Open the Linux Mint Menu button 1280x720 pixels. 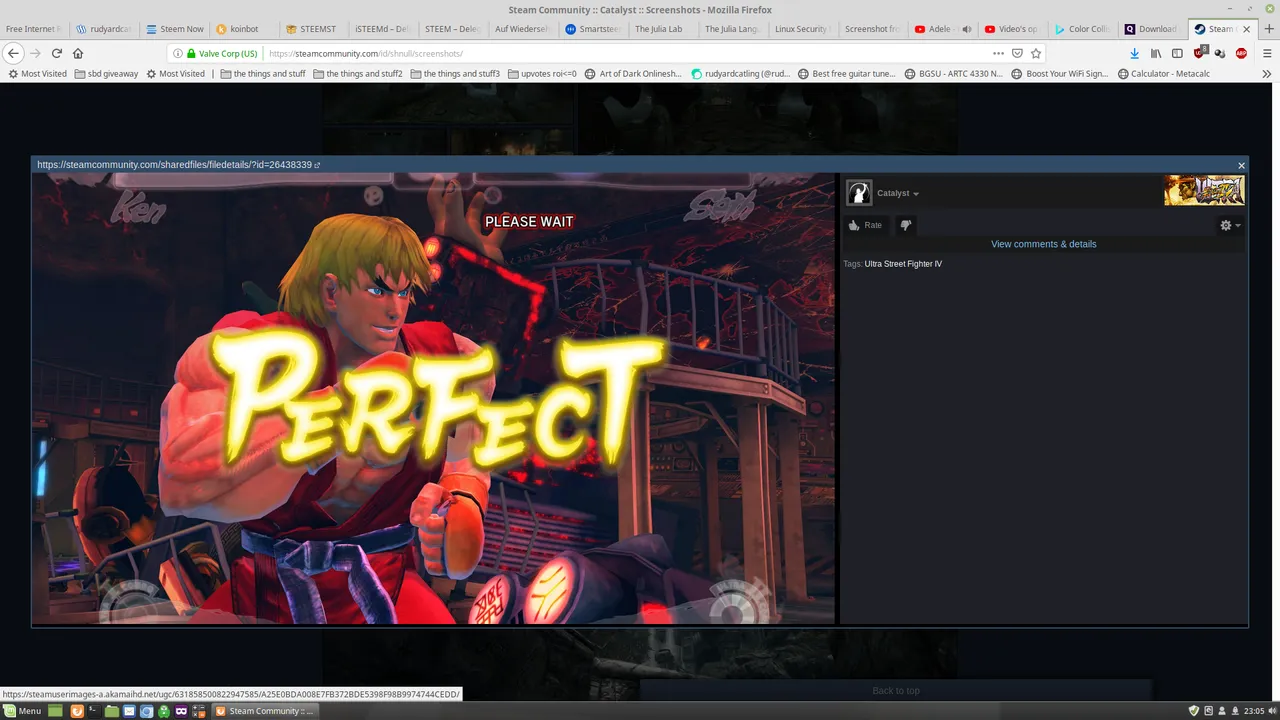coord(22,711)
